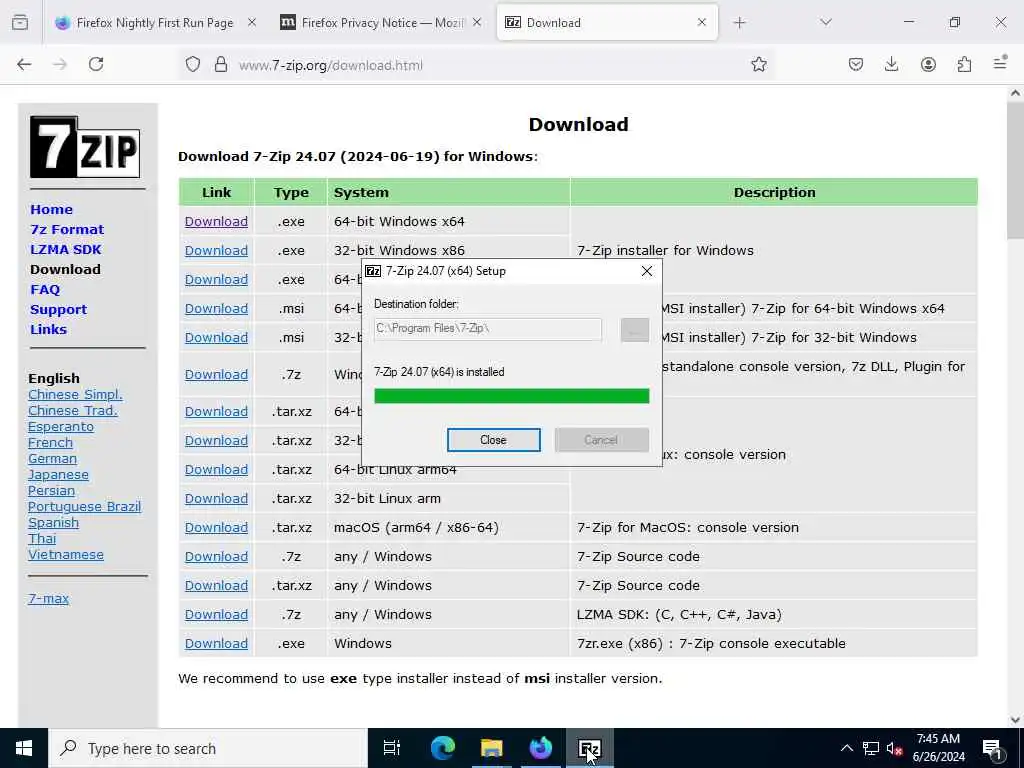
Task: Open the Firefox downloads panel
Action: pos(891,64)
